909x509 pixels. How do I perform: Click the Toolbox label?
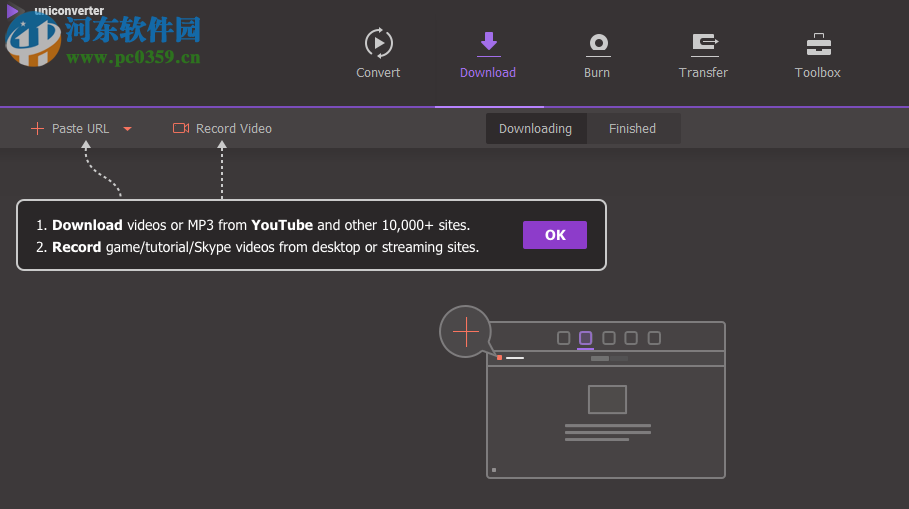click(817, 72)
